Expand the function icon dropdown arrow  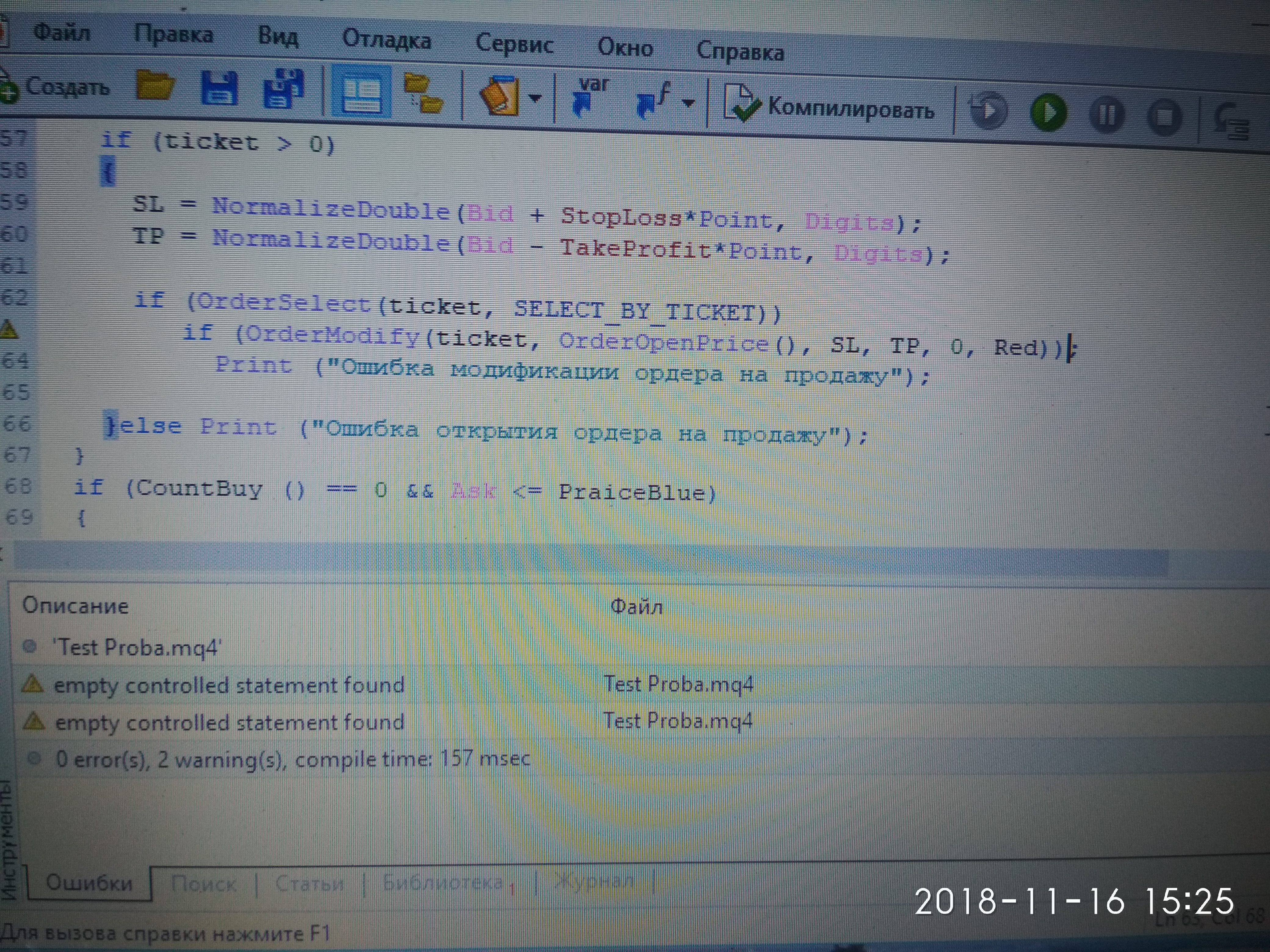click(688, 104)
